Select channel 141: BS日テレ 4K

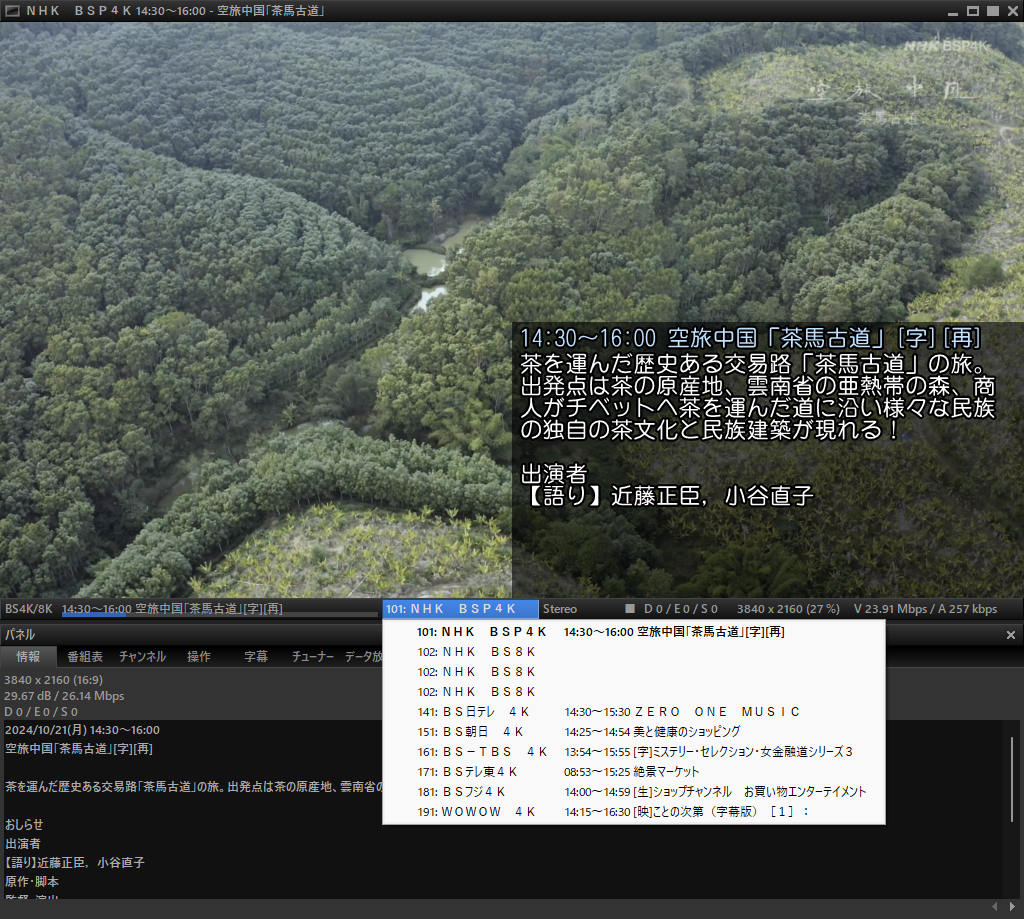(633, 711)
